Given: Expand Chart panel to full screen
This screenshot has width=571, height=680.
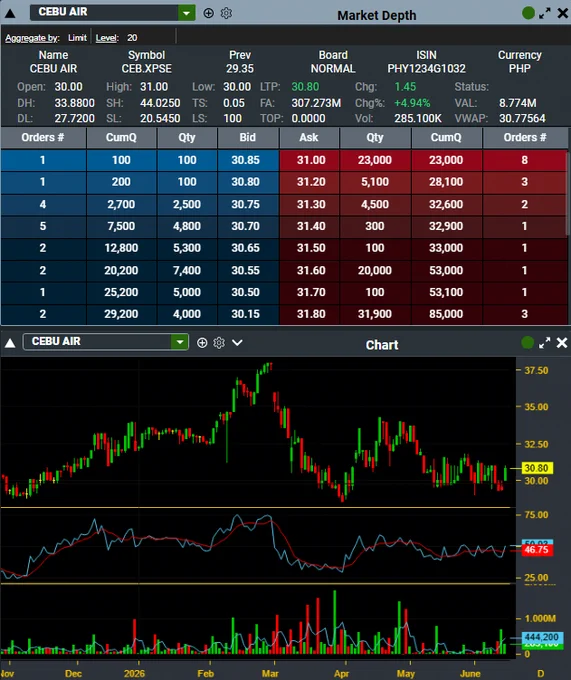Looking at the screenshot, I should (545, 343).
